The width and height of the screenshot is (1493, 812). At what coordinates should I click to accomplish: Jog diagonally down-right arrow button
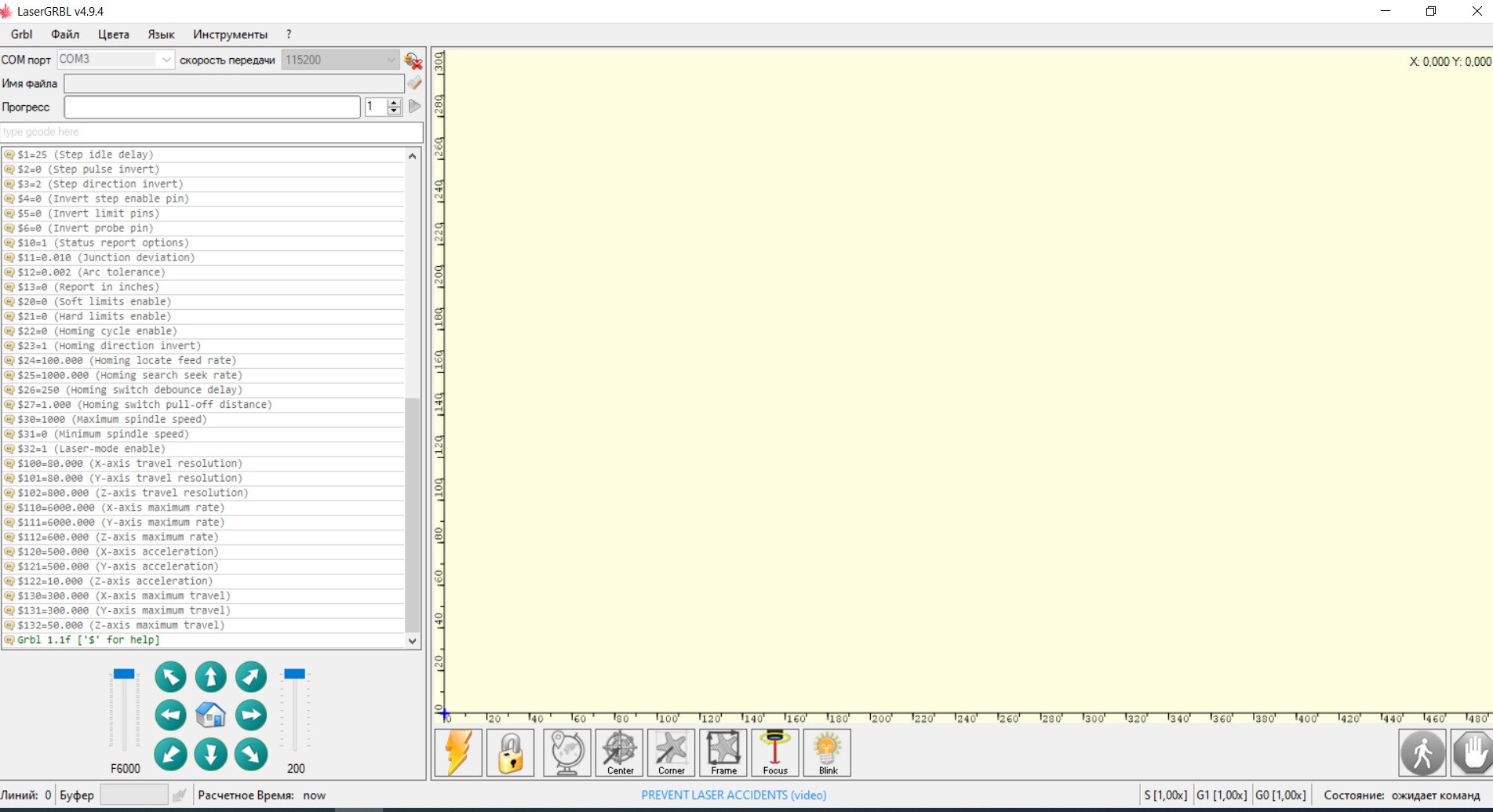251,755
